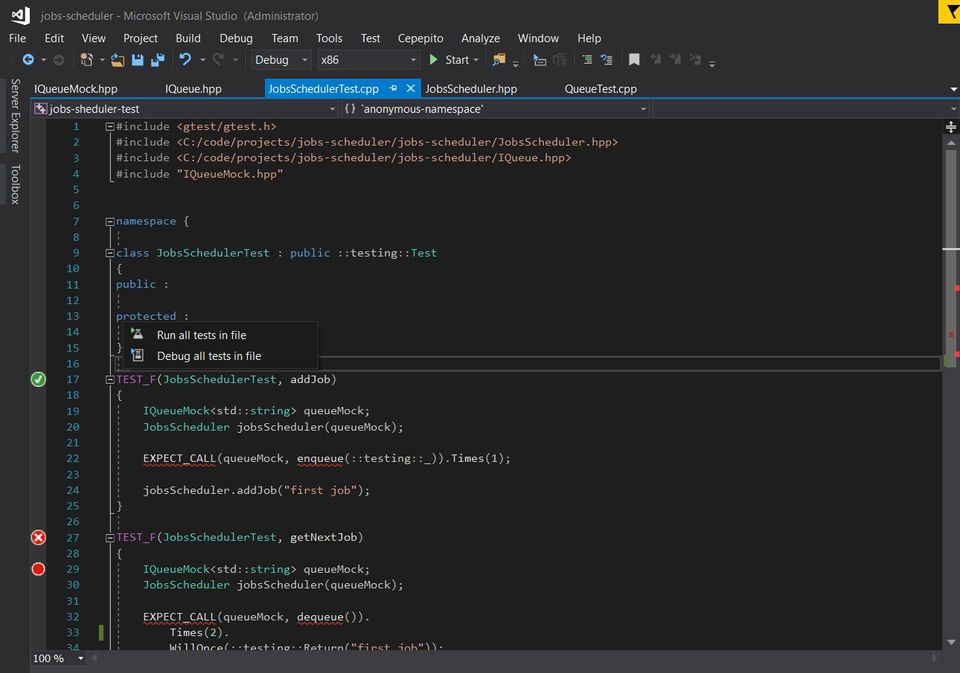Open the Cepepito menu

[x=421, y=38]
